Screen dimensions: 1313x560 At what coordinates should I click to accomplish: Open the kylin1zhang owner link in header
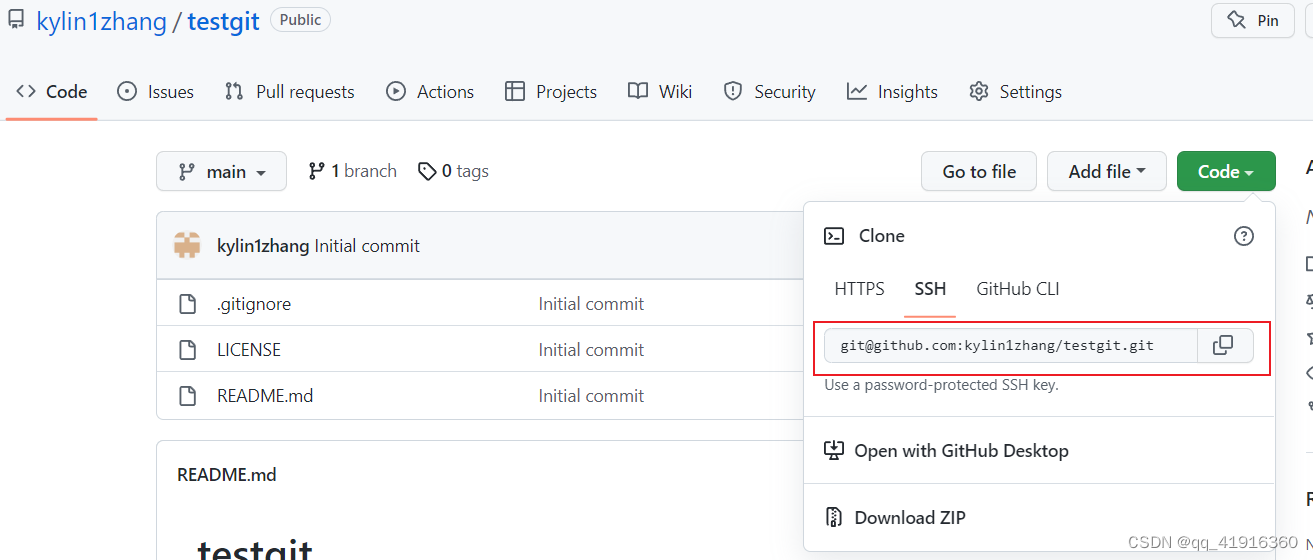click(x=101, y=21)
